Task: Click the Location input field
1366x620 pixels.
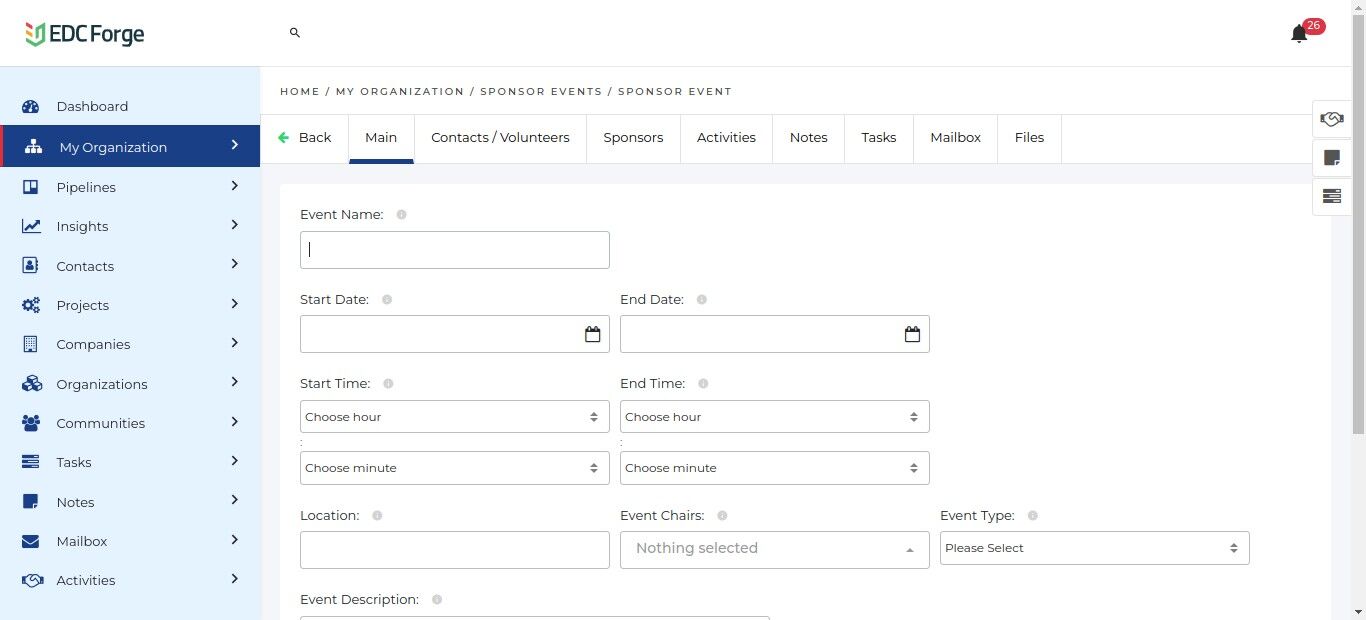Action: point(454,550)
